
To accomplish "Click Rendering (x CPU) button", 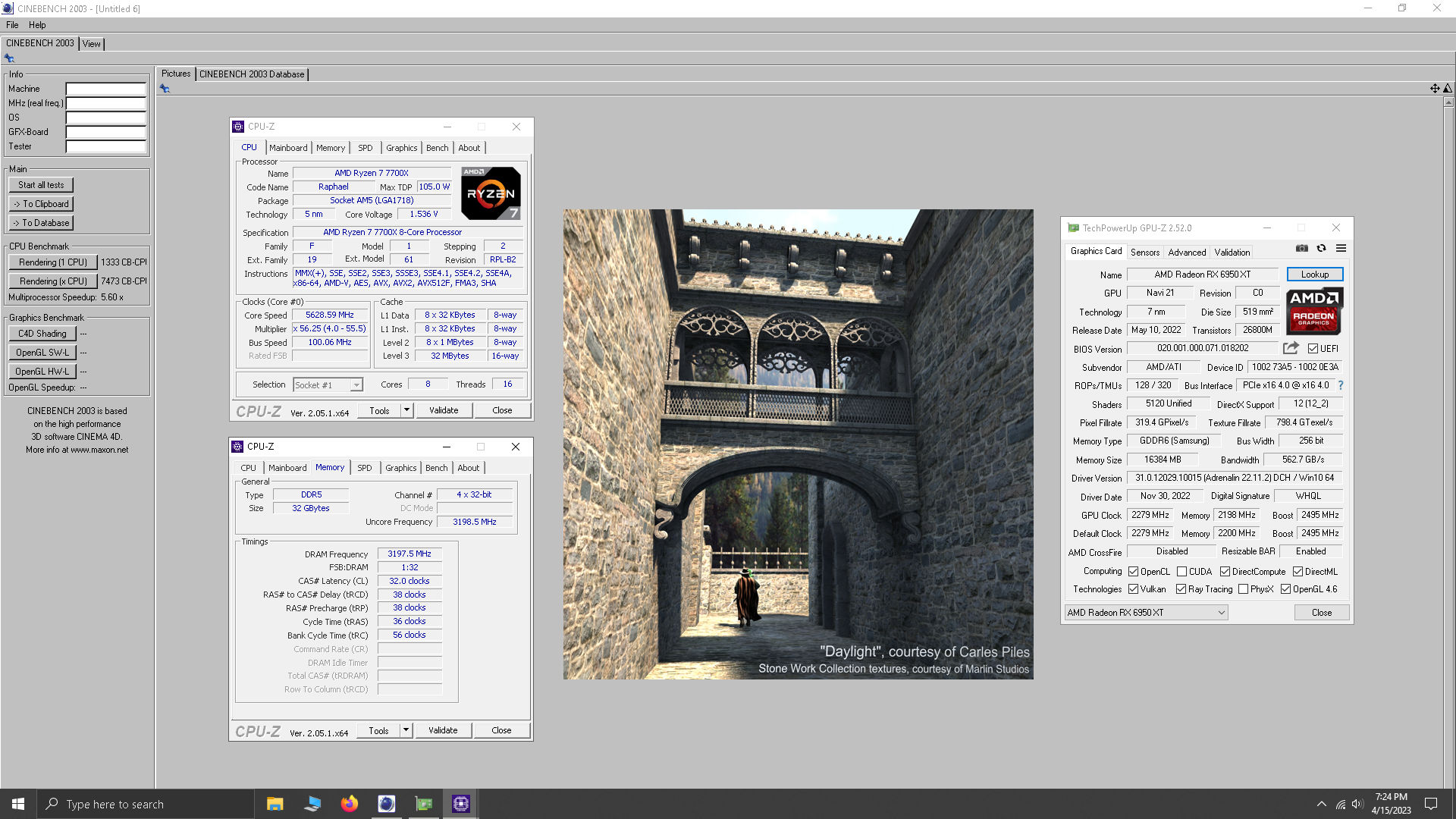I will 53,281.
